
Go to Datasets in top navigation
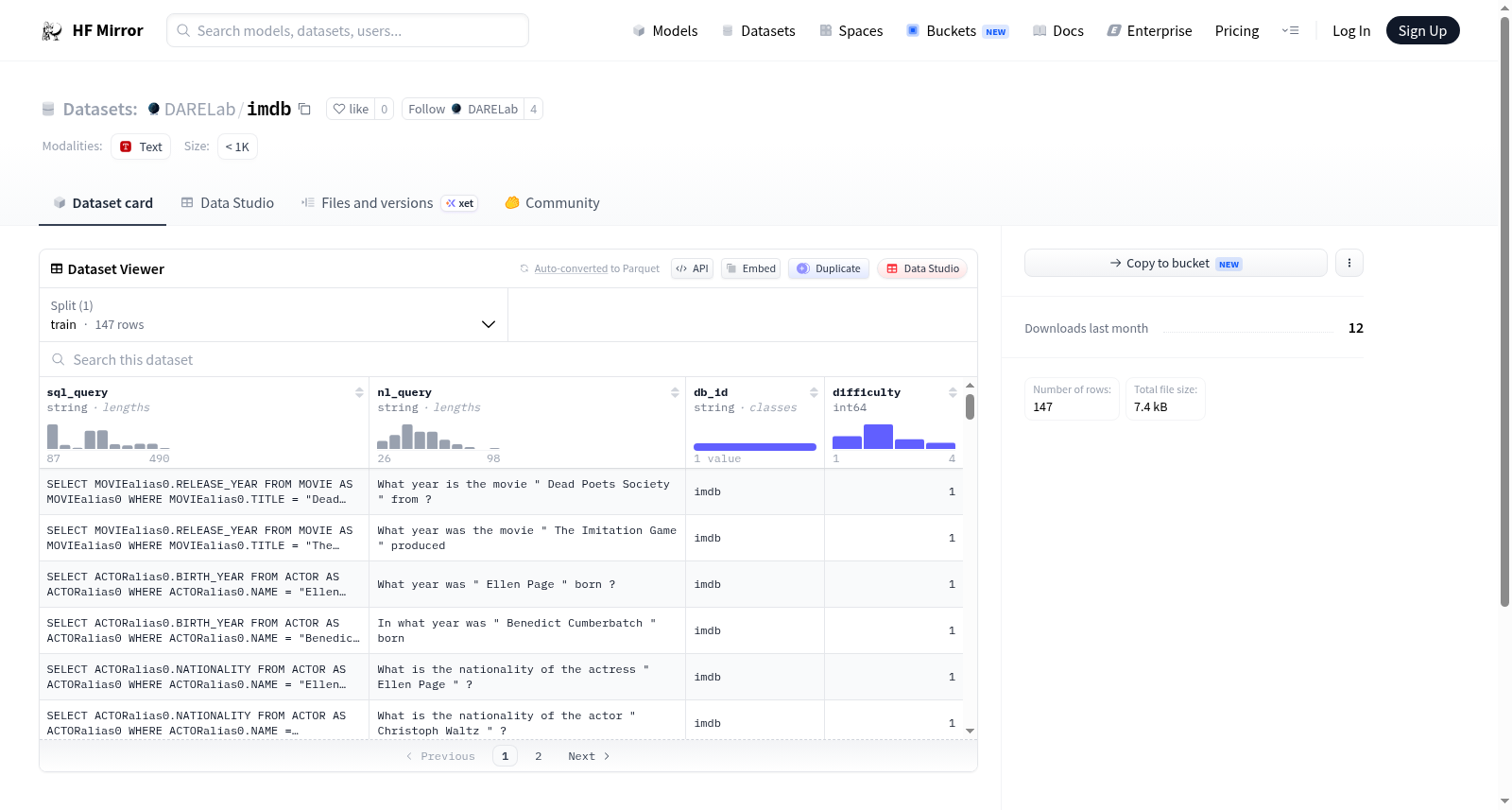(x=758, y=31)
